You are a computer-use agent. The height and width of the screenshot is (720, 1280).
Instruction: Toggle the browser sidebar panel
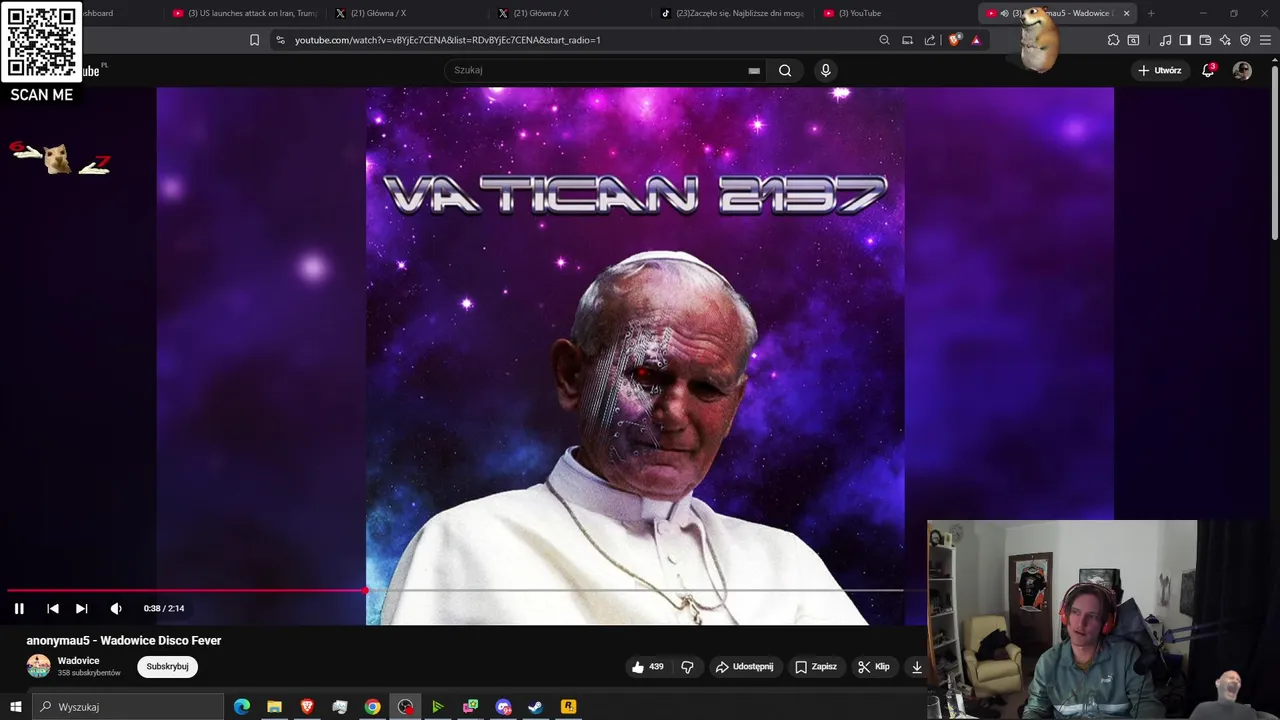tap(1185, 40)
